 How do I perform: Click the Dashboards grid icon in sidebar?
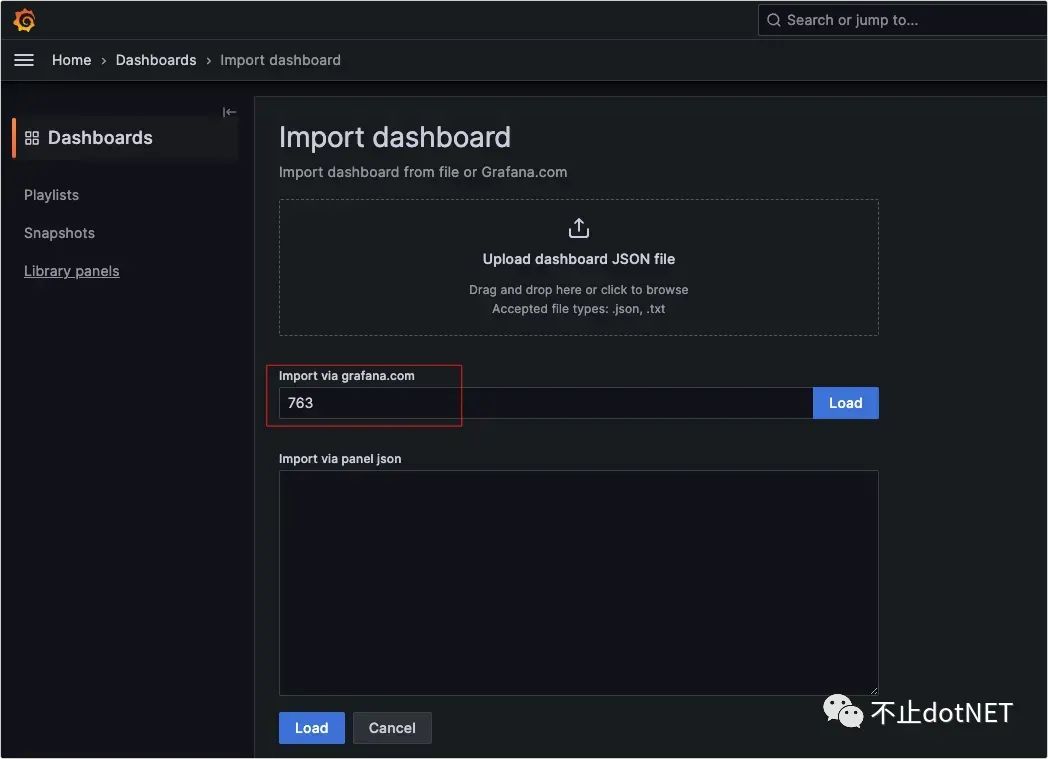32,138
